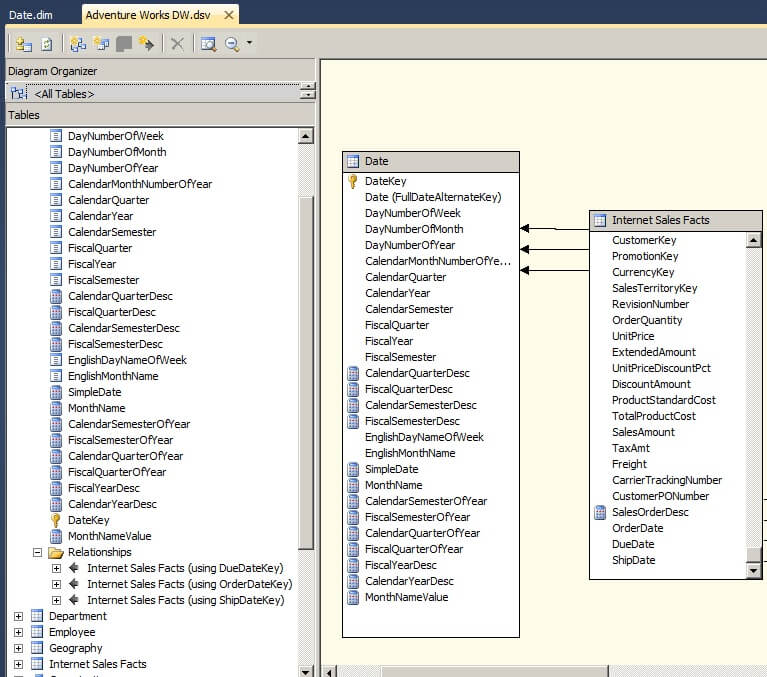The width and height of the screenshot is (767, 677).
Task: Click the Date table header icon in diagram
Action: (353, 162)
